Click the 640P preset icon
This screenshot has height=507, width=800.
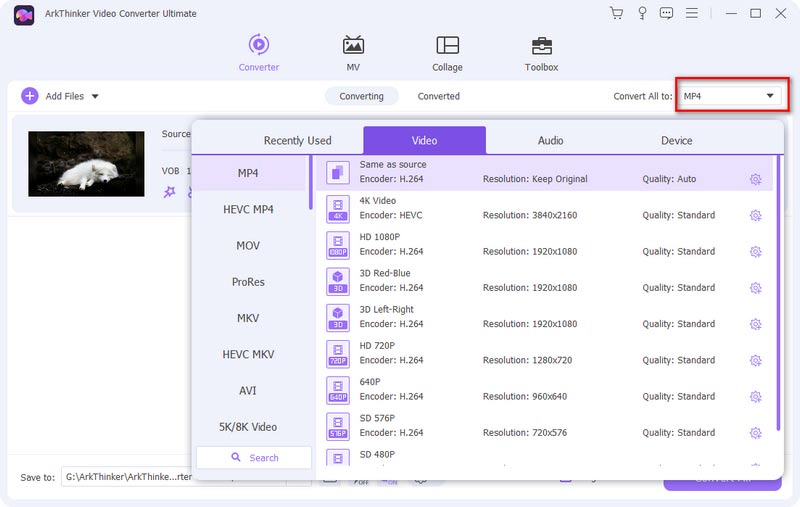[338, 390]
